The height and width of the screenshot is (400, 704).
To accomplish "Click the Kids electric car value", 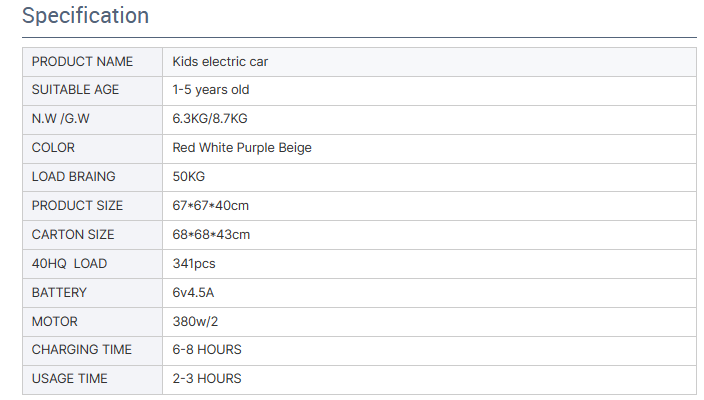I will [x=220, y=62].
